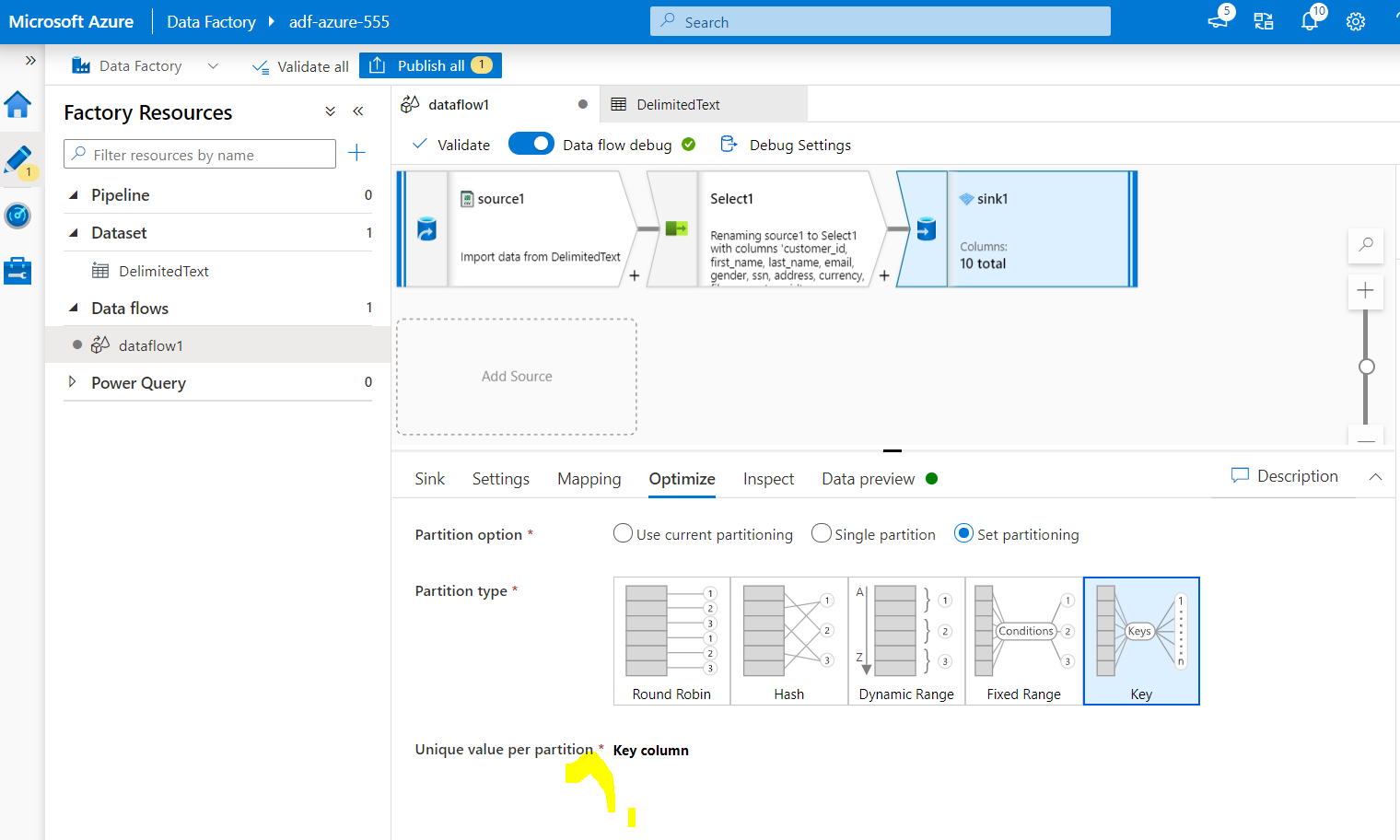Switch to the DelimitedText editor tab

click(704, 104)
